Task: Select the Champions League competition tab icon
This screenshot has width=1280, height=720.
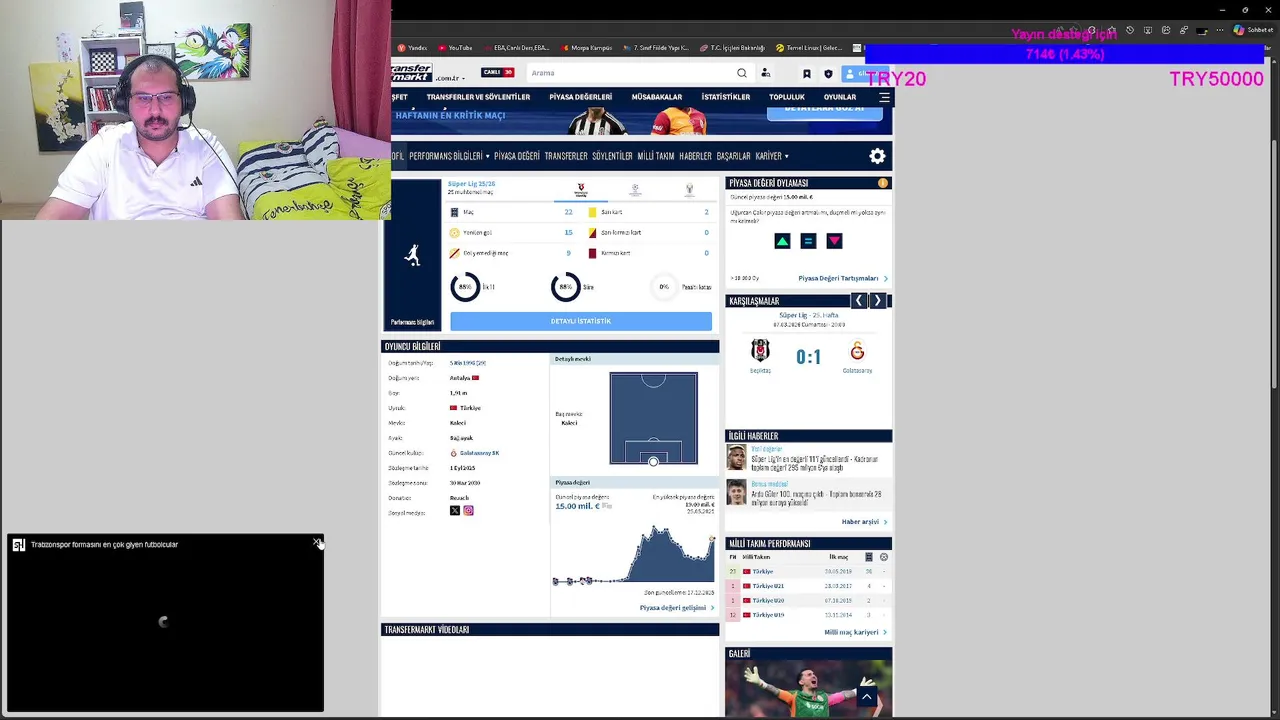Action: pyautogui.click(x=635, y=189)
